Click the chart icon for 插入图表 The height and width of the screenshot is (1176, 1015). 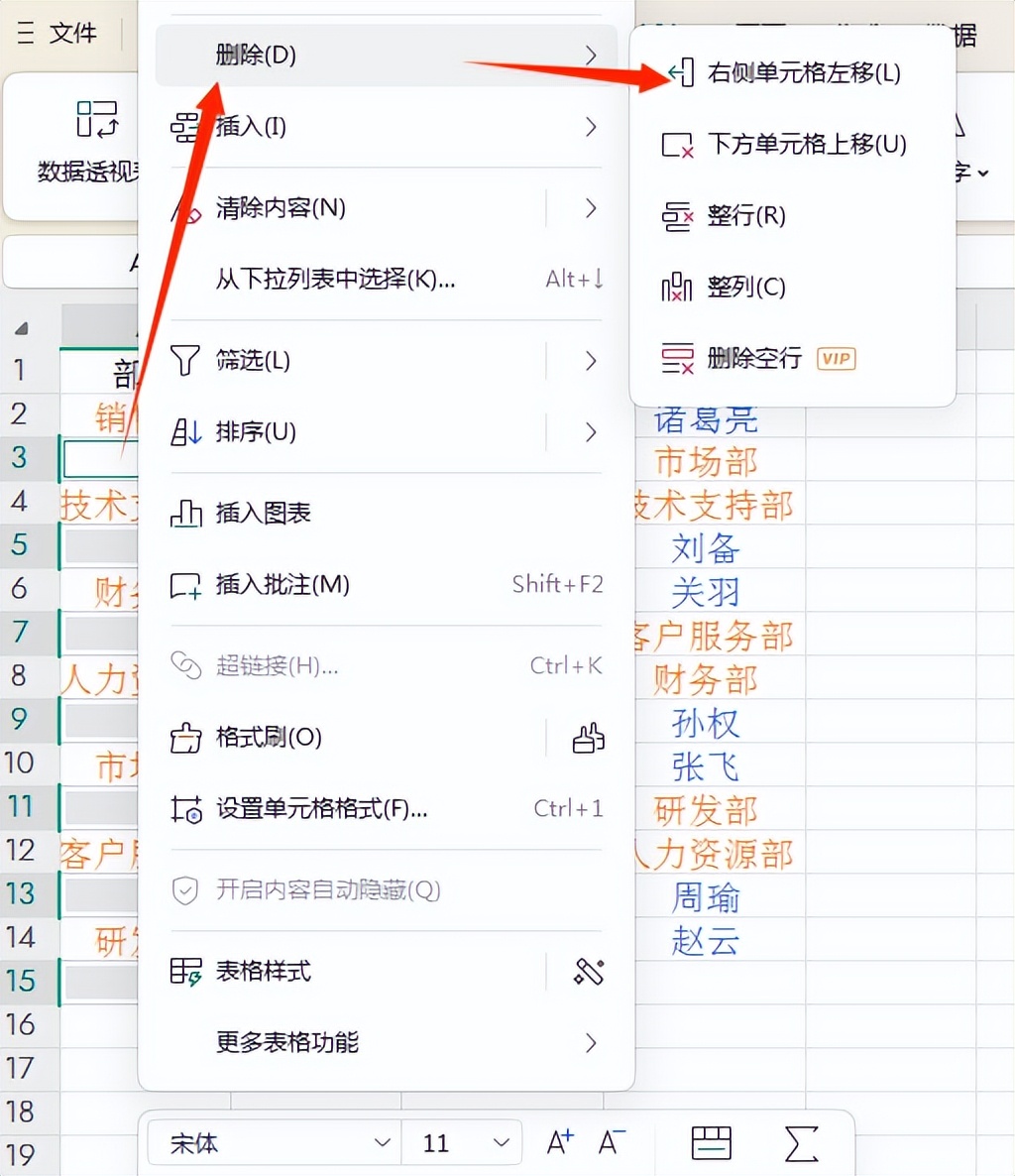[x=185, y=514]
